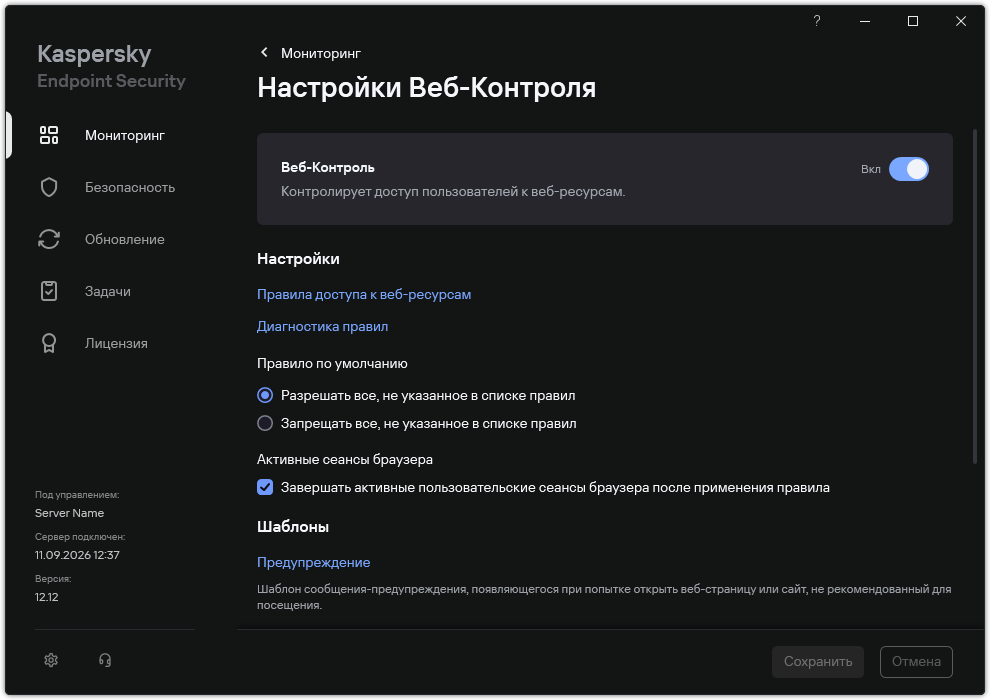The height and width of the screenshot is (700, 990).
Task: Open support via the headset icon
Action: pos(105,660)
